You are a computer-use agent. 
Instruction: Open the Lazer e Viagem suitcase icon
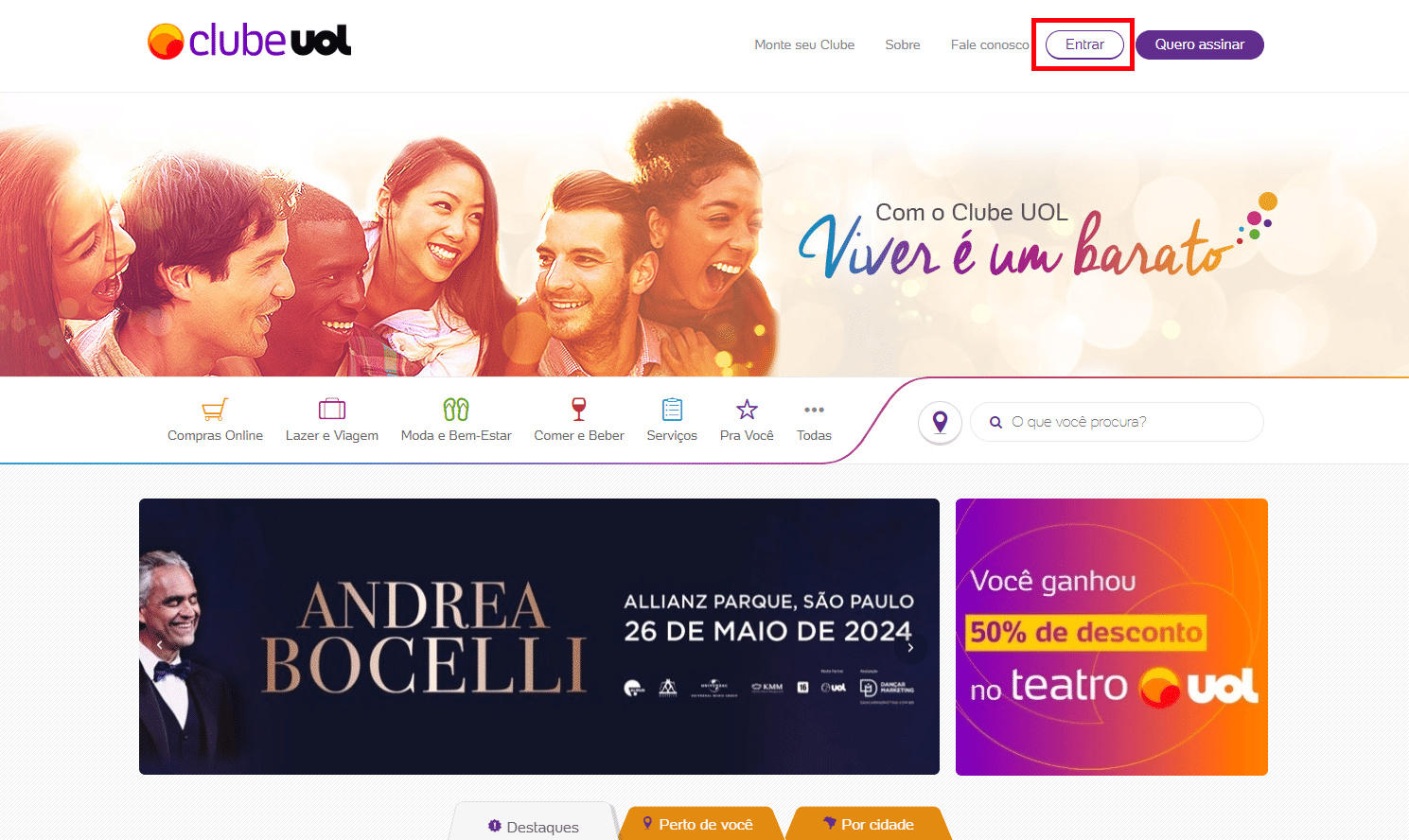pos(332,409)
